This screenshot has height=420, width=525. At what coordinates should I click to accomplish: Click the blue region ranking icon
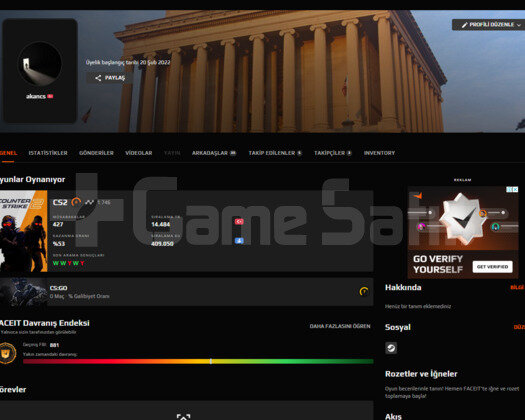pos(239,240)
